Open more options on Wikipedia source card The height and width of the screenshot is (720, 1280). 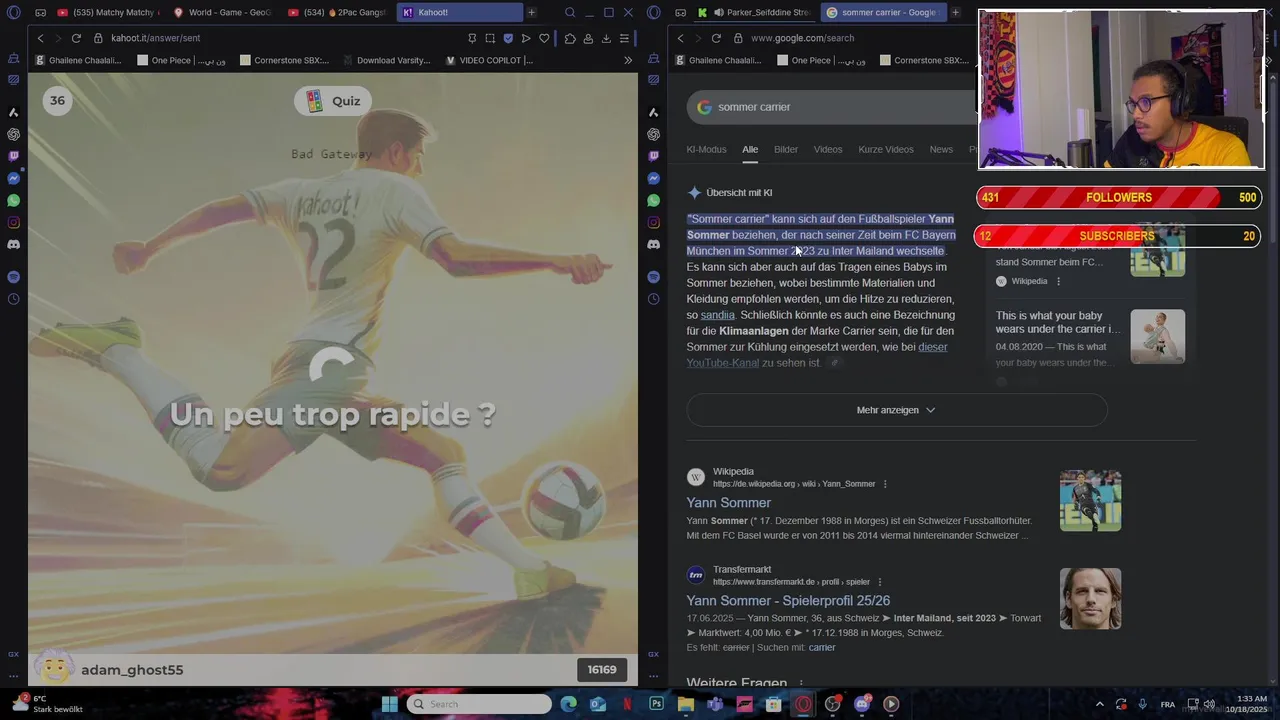pos(1058,282)
